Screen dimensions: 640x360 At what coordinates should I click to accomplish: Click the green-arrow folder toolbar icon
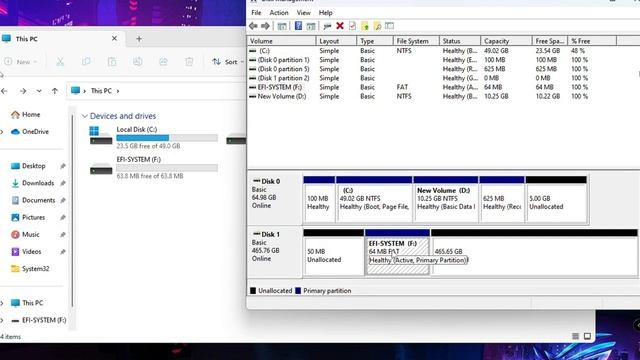365,26
